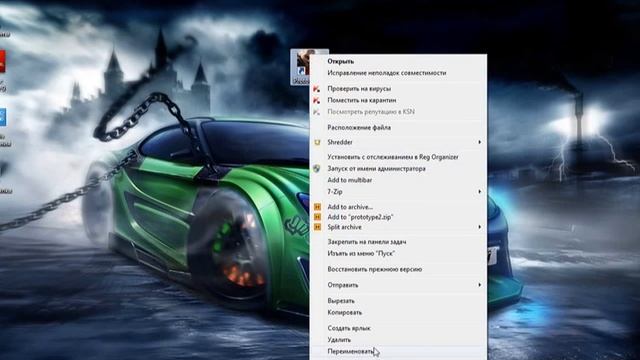640x360 pixels.
Task: Select Запуск от имени администратора
Action: tap(376, 169)
